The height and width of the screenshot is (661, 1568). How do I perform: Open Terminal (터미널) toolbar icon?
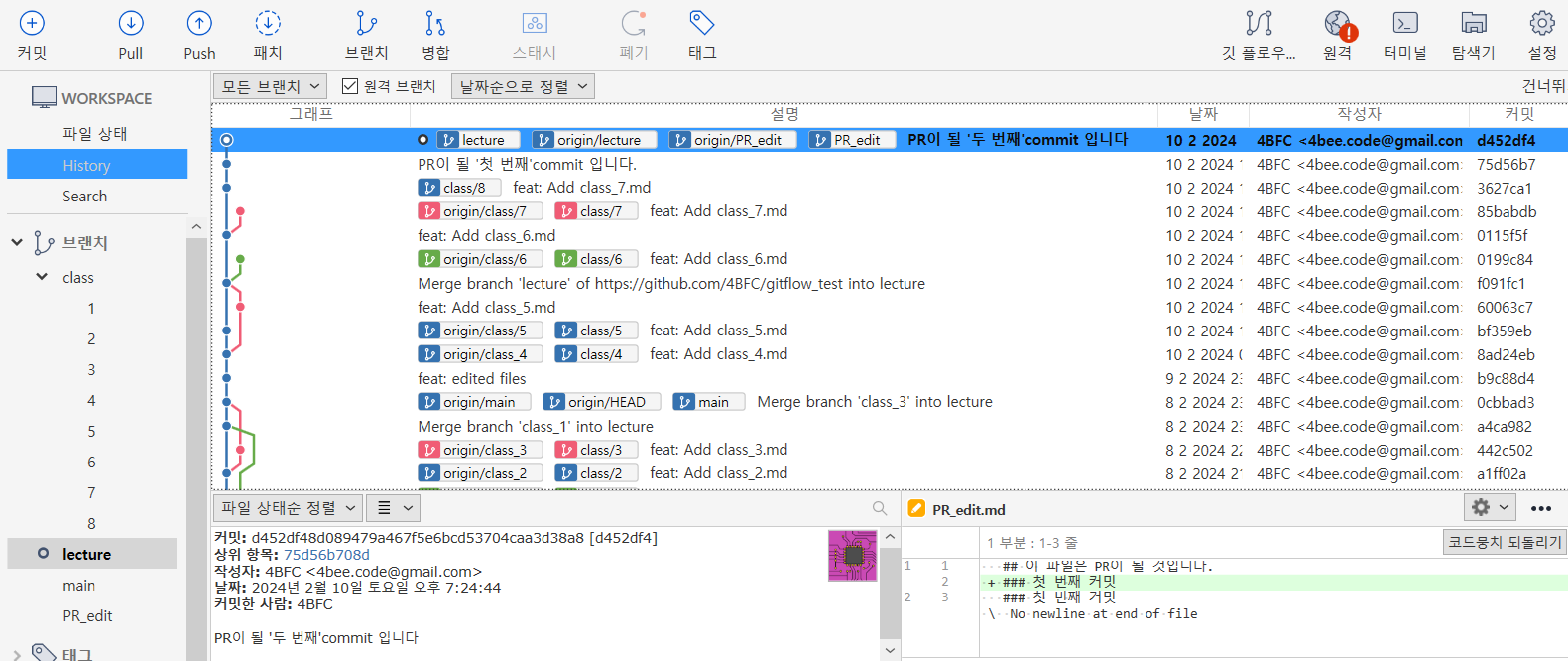pyautogui.click(x=1405, y=23)
